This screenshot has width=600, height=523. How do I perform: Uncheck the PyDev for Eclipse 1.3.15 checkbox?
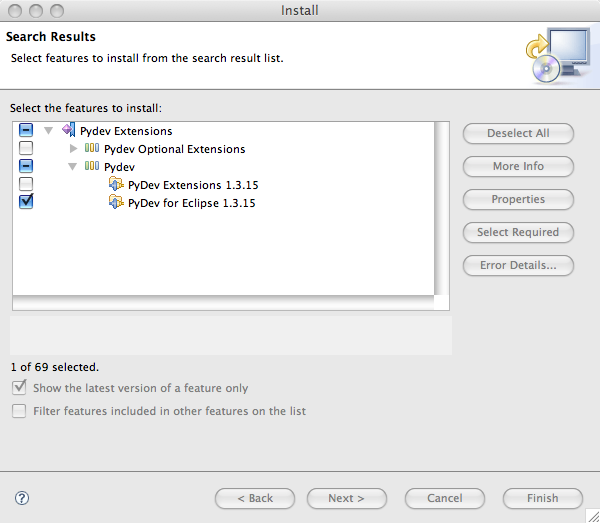point(26,202)
